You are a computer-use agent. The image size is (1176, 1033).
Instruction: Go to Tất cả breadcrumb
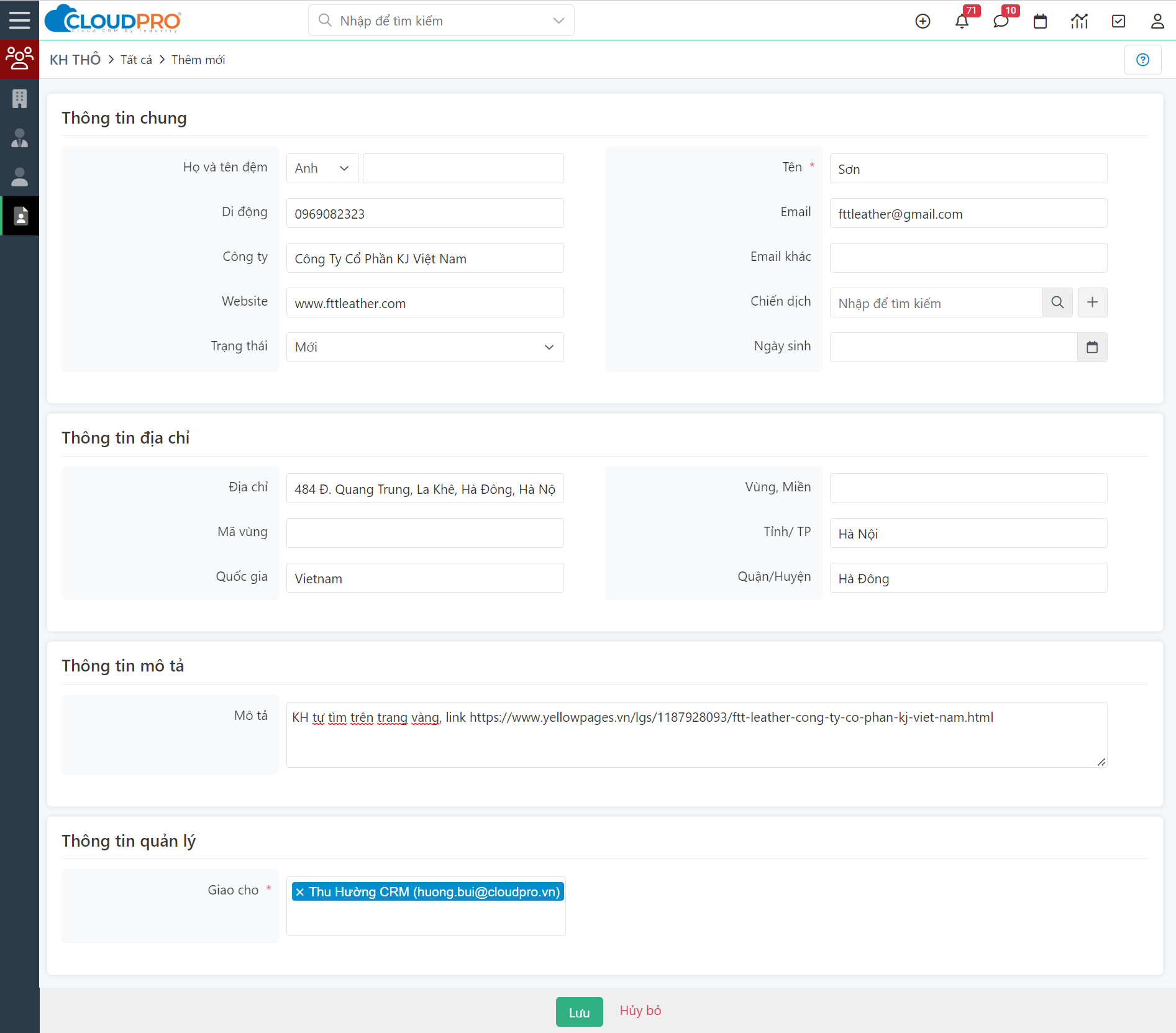coord(136,60)
